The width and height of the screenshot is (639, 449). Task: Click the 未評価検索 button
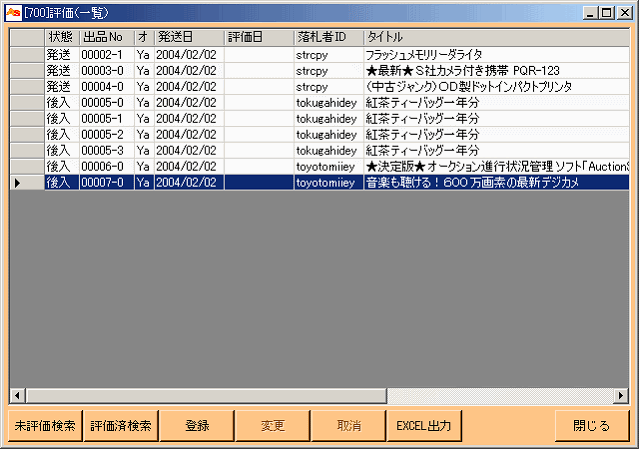coord(45,426)
